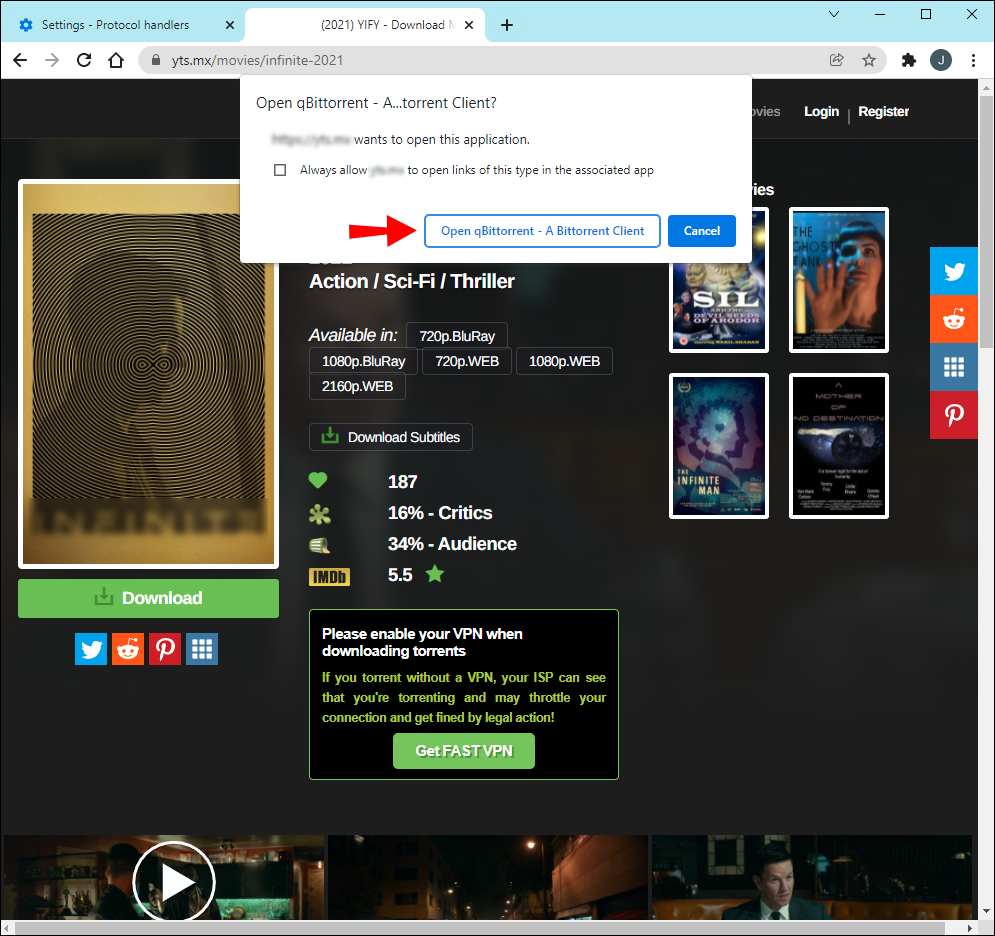This screenshot has height=936, width=995.
Task: Close the YIFY movie tab
Action: click(469, 25)
